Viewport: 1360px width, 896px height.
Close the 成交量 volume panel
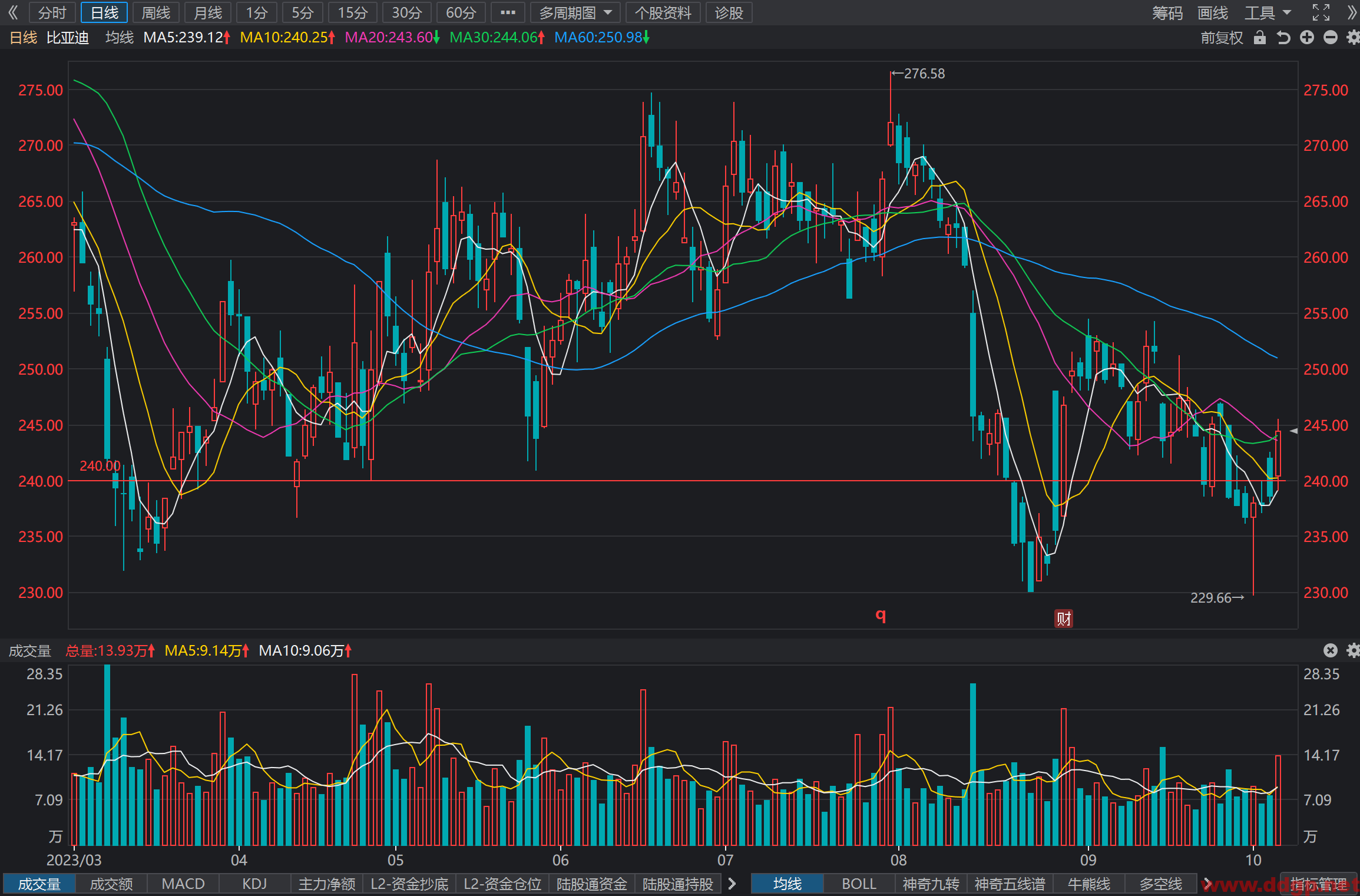1330,650
